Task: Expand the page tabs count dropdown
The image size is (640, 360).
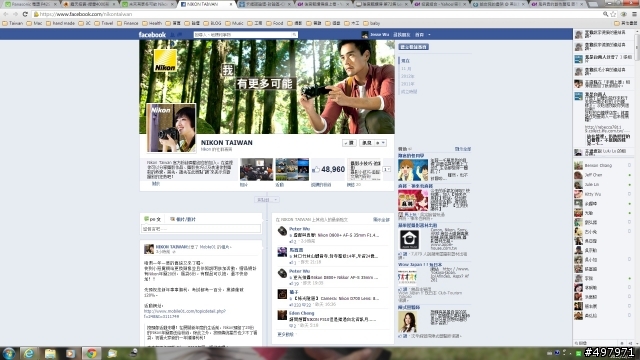Action: click(x=386, y=169)
